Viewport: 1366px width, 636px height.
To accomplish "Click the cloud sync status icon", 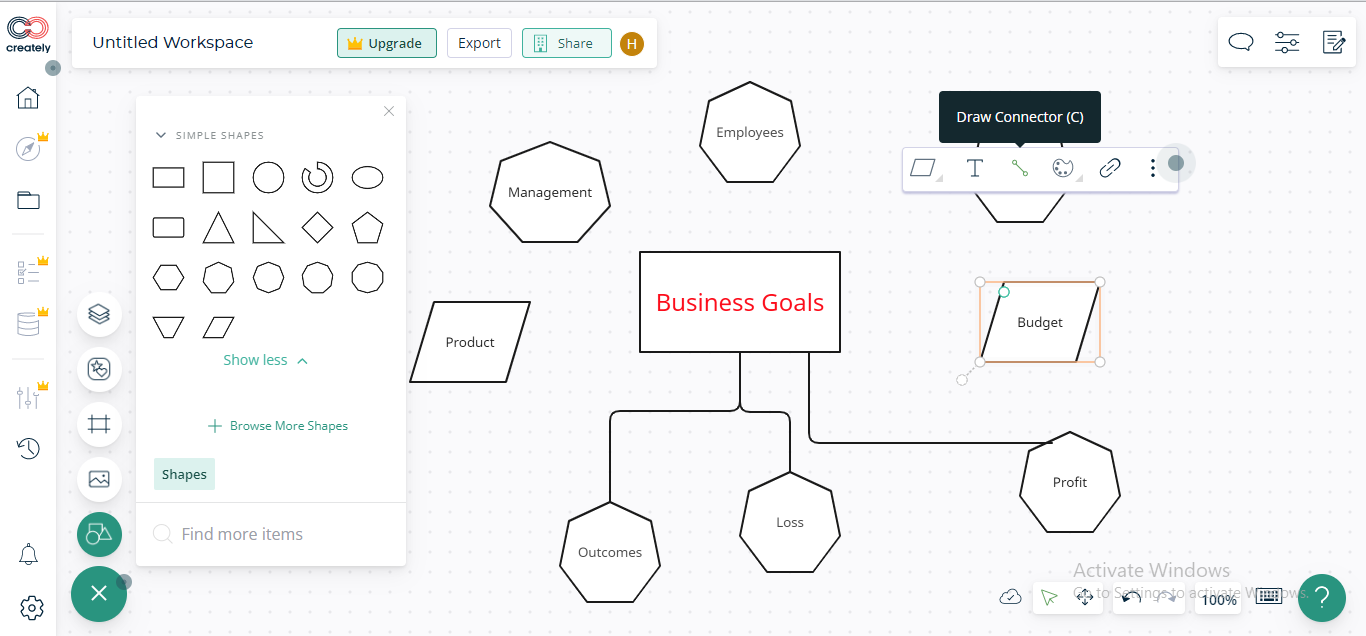I will [1011, 597].
